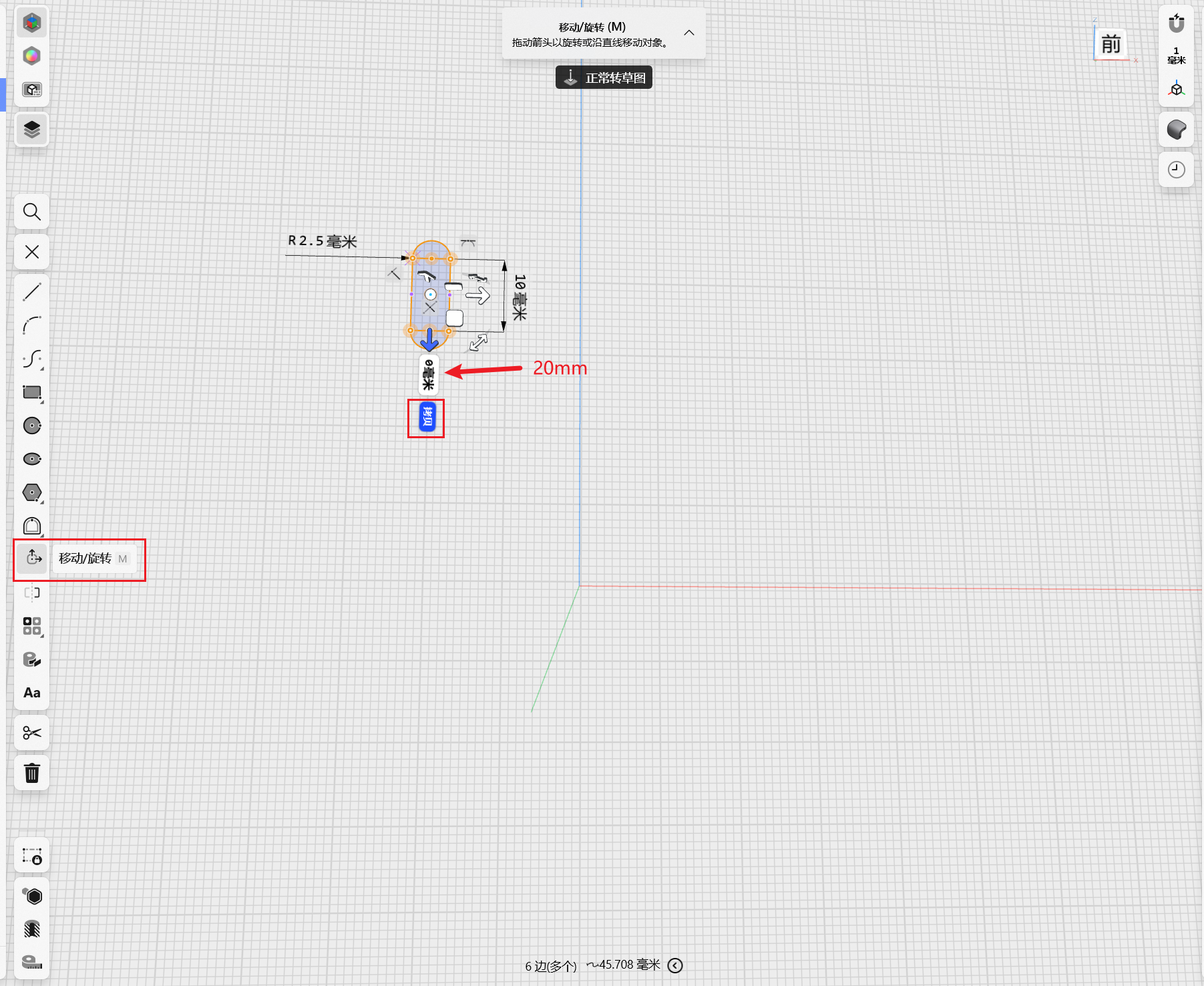
Task: Select the Ellipse sketch tool
Action: 31,459
